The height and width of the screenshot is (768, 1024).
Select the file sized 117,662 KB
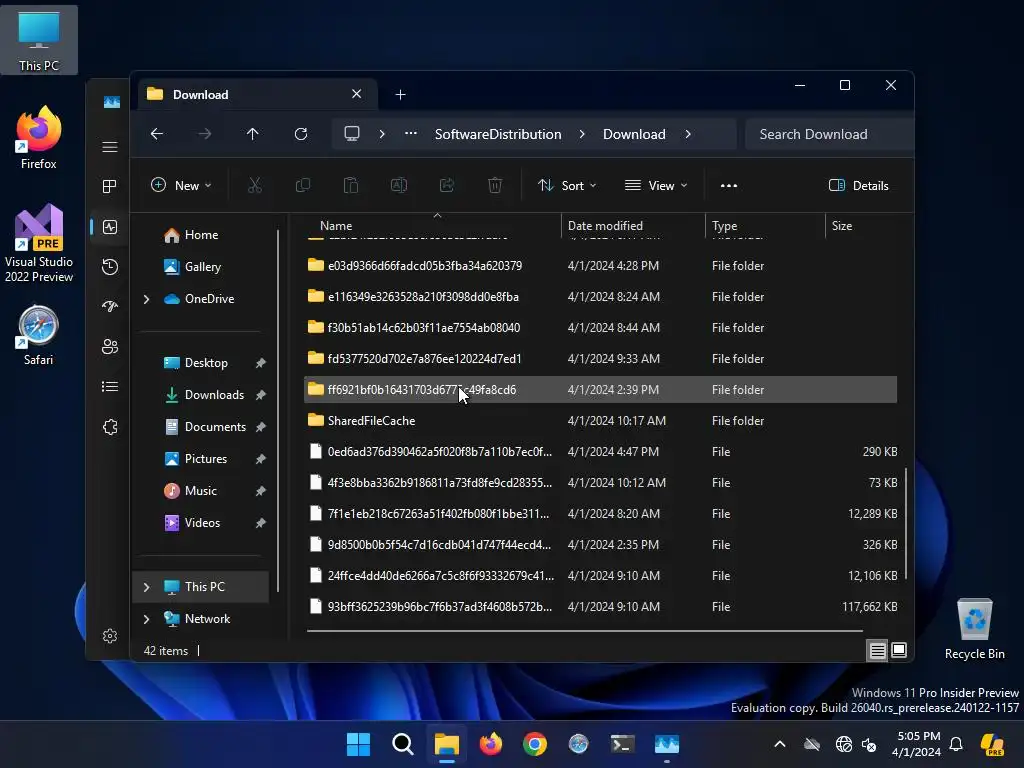600,607
